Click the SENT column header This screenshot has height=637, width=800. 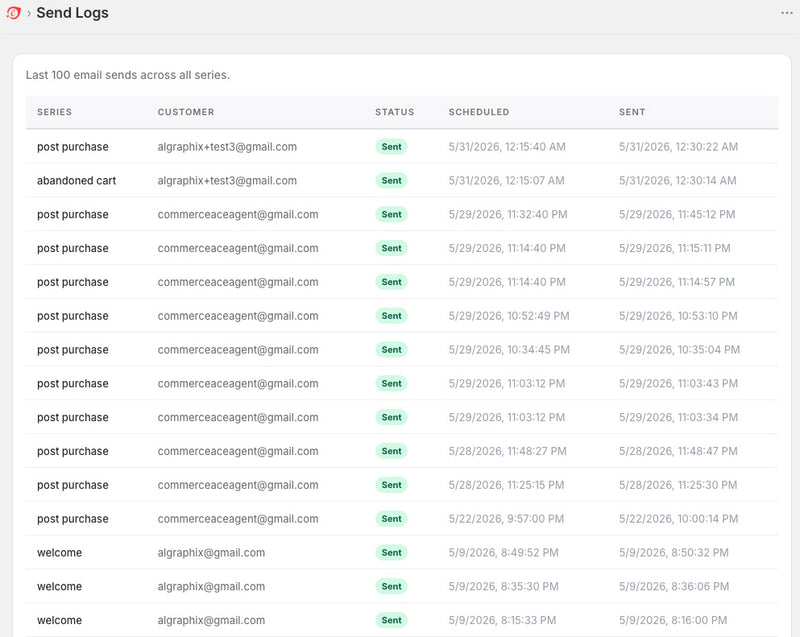[632, 112]
